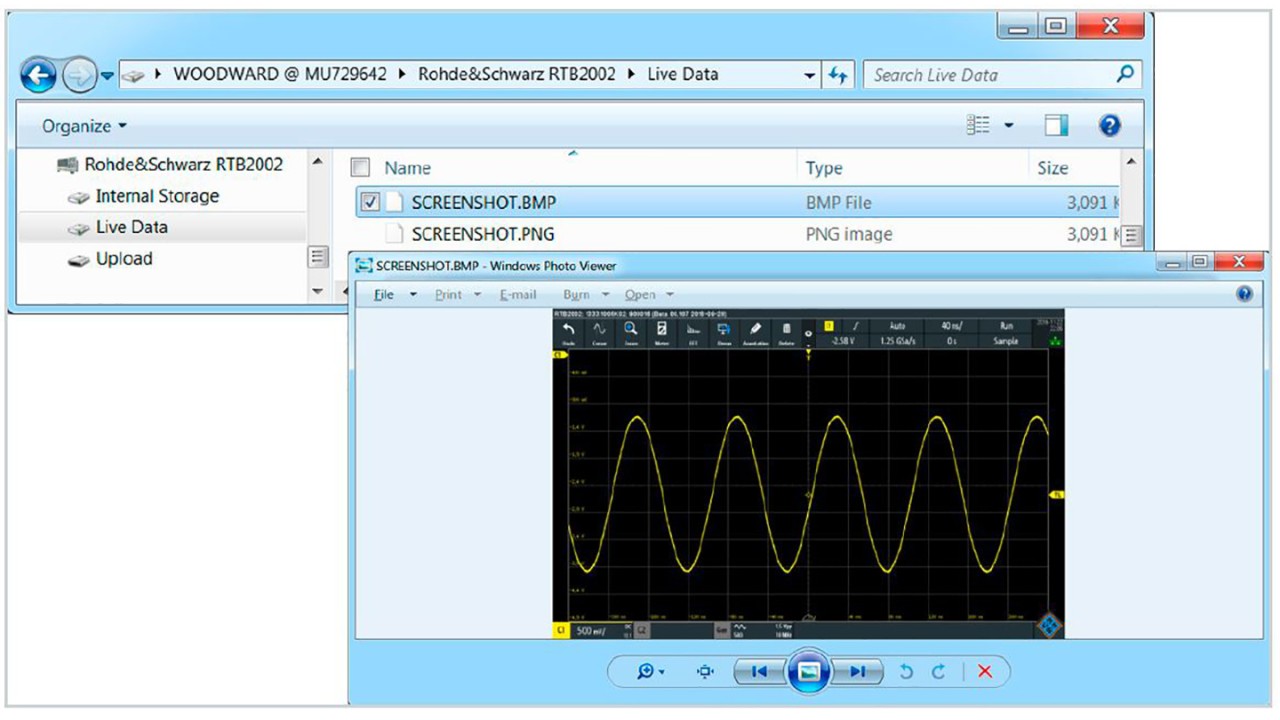Click 40 ns timebase in oscilloscope image
Image resolution: width=1280 pixels, height=720 pixels.
pyautogui.click(x=951, y=326)
